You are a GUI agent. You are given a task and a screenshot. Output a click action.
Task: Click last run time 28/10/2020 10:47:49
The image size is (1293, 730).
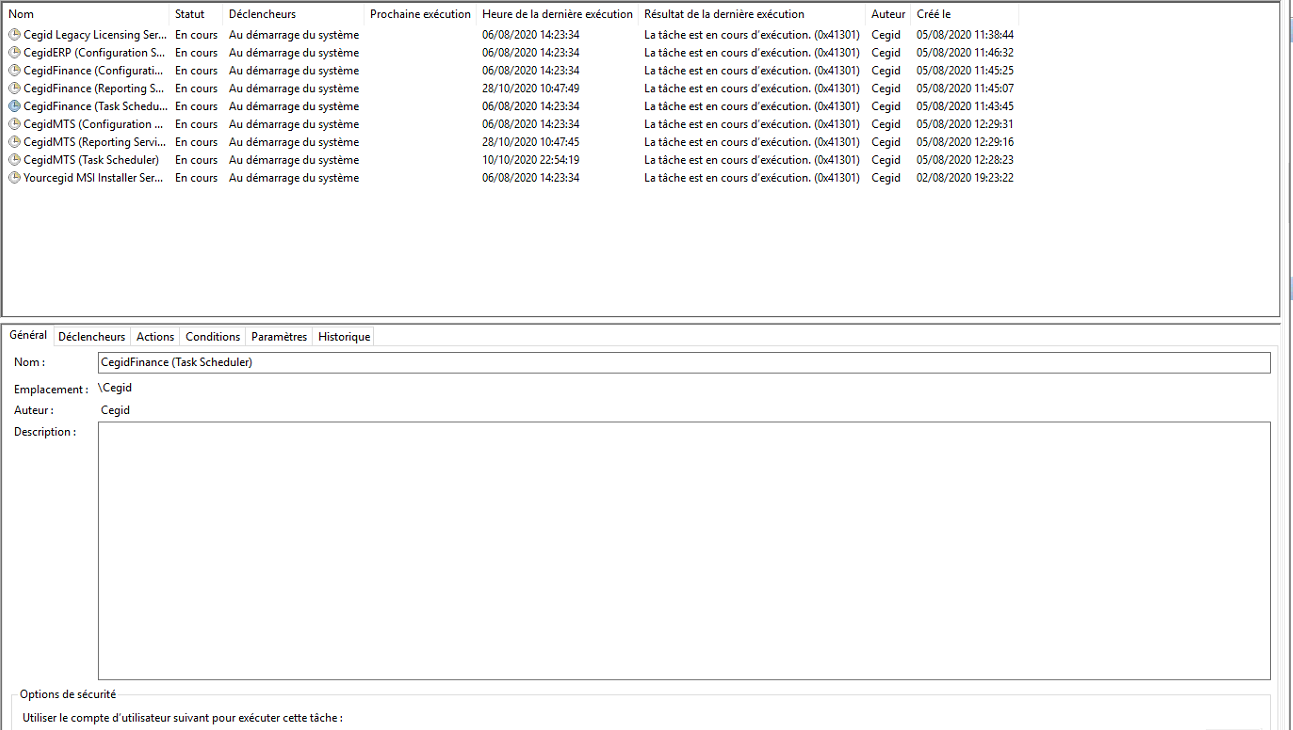click(531, 89)
